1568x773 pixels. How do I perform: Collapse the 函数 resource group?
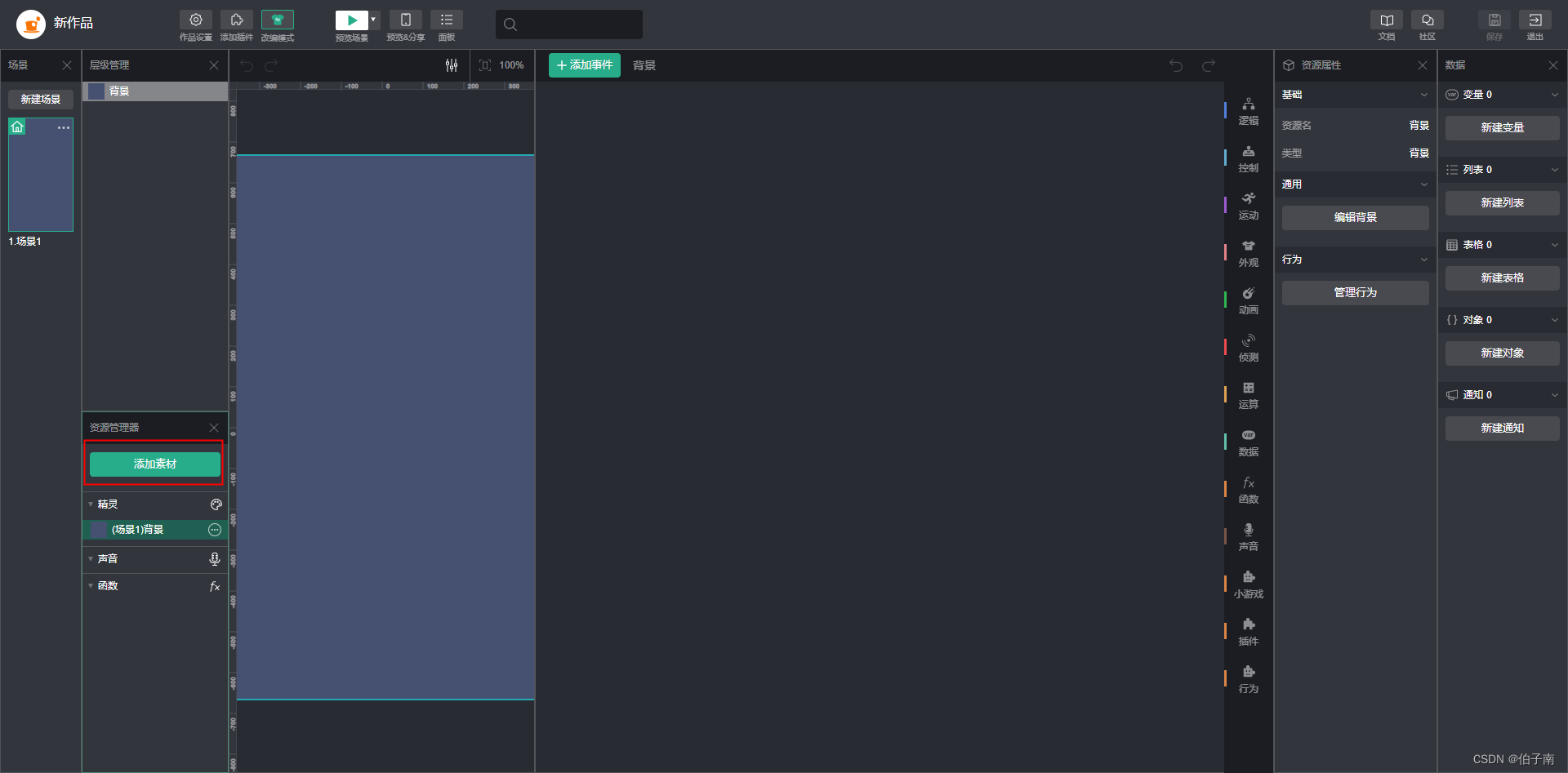click(91, 586)
